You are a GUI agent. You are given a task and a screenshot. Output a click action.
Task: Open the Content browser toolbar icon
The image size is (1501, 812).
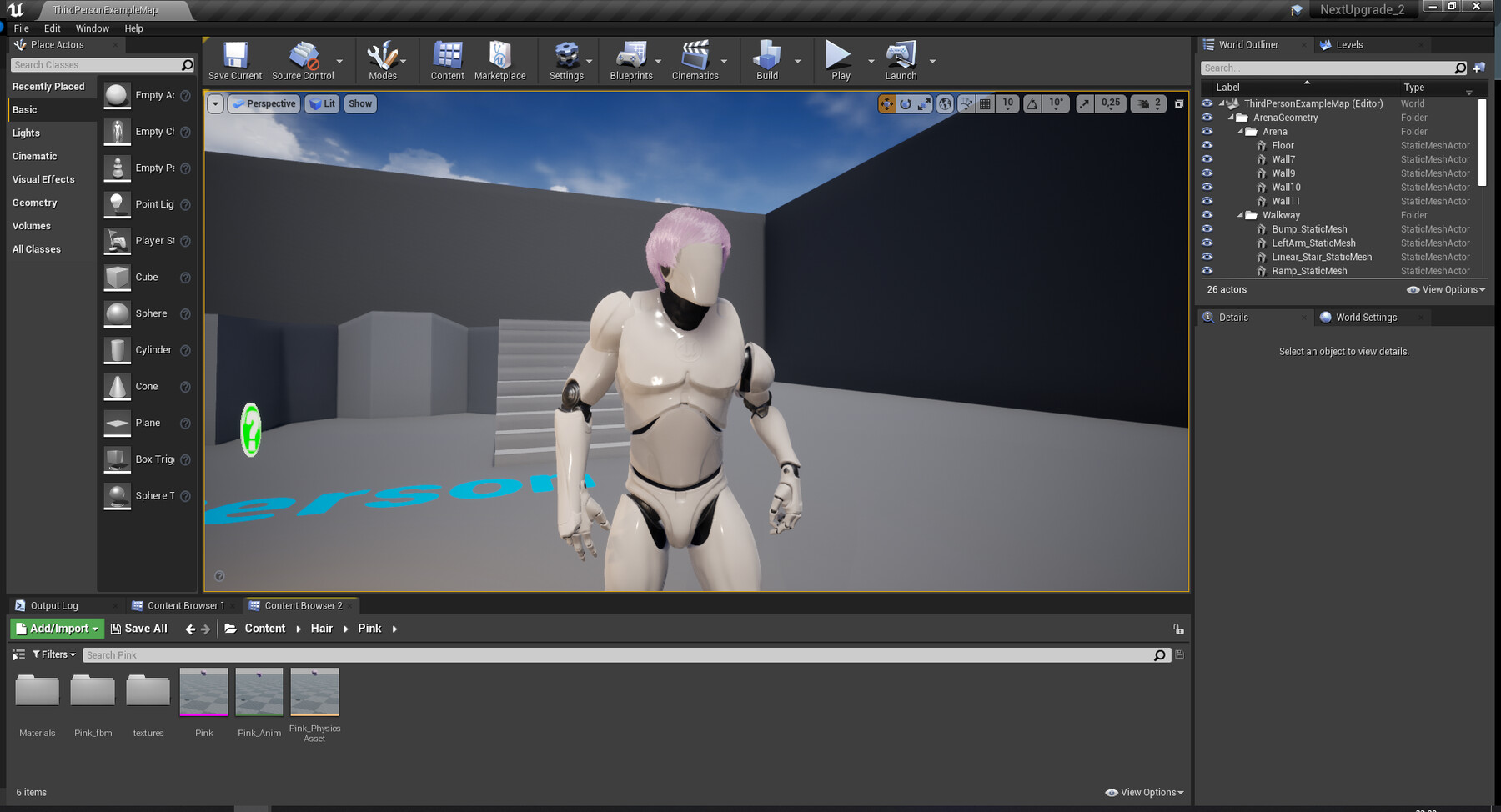pos(448,60)
